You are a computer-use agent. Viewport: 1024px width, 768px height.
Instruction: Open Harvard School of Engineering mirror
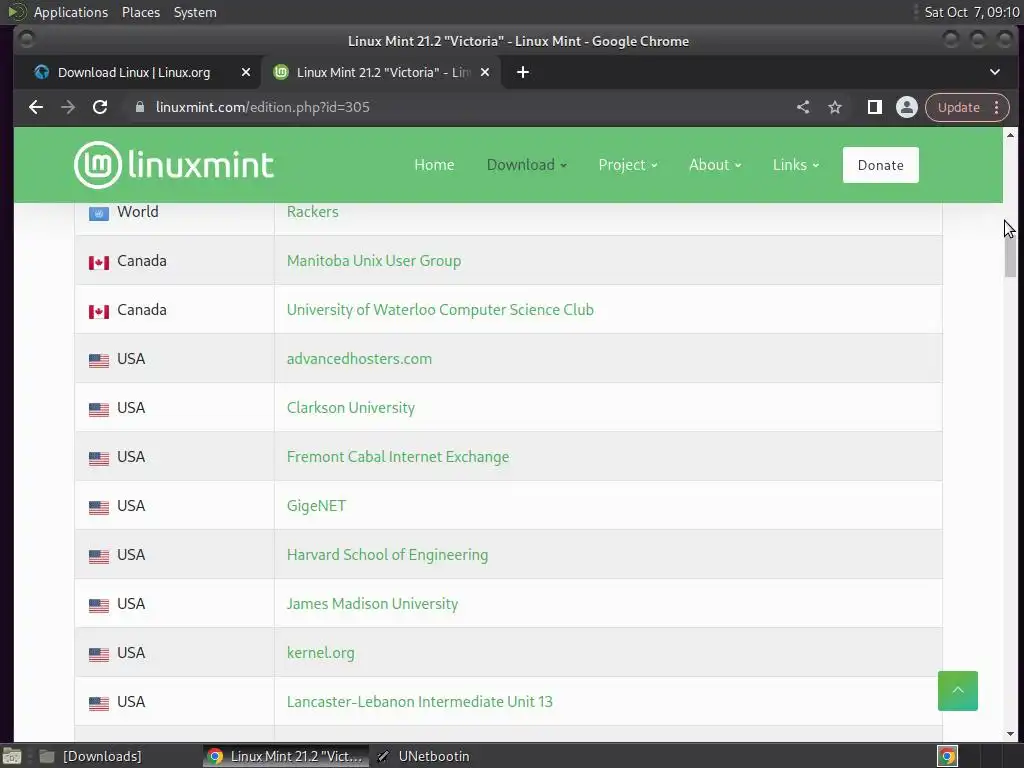click(387, 554)
